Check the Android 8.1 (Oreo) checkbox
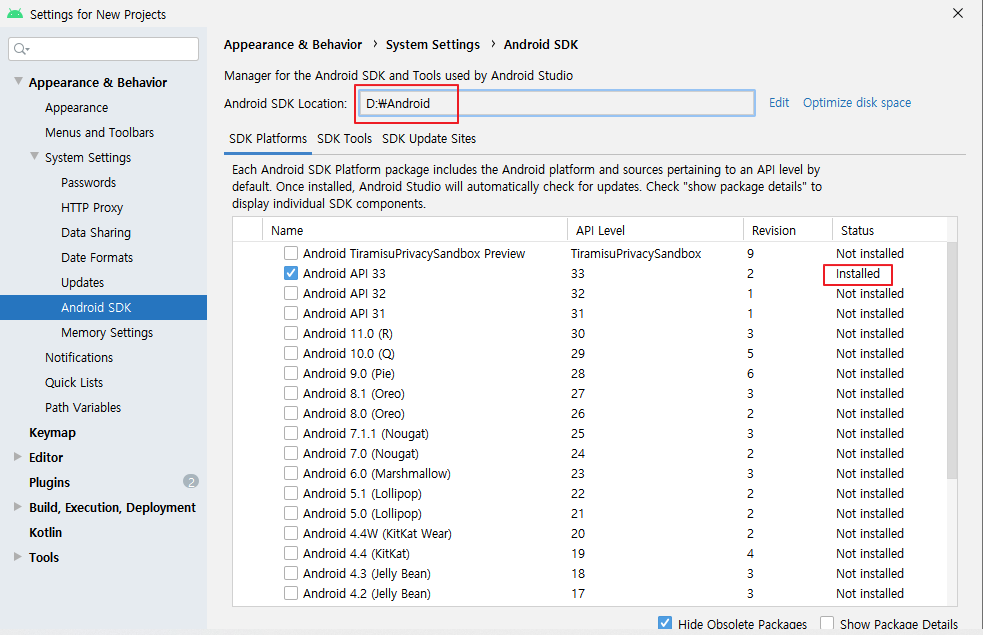The image size is (983, 635). coord(290,394)
